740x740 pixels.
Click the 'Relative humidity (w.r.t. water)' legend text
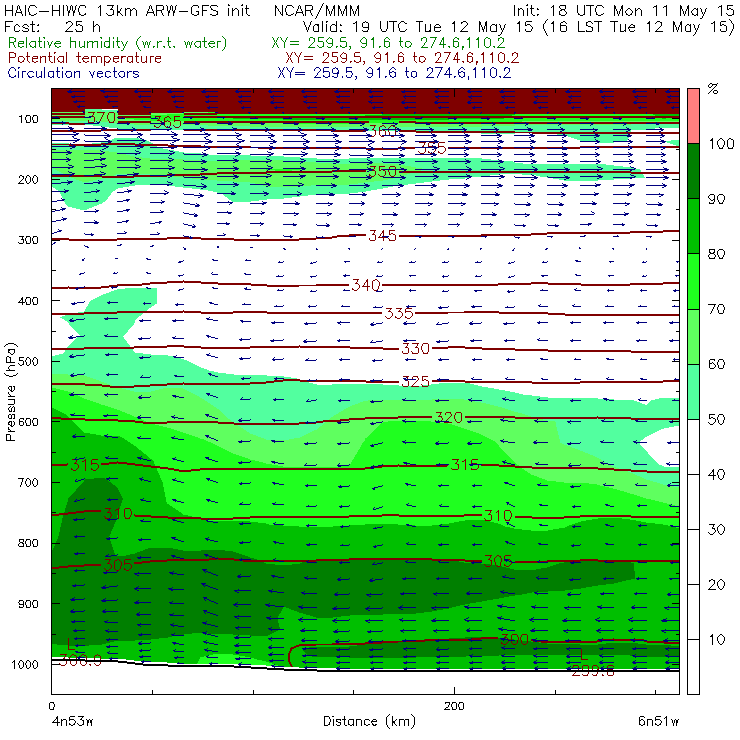(118, 43)
